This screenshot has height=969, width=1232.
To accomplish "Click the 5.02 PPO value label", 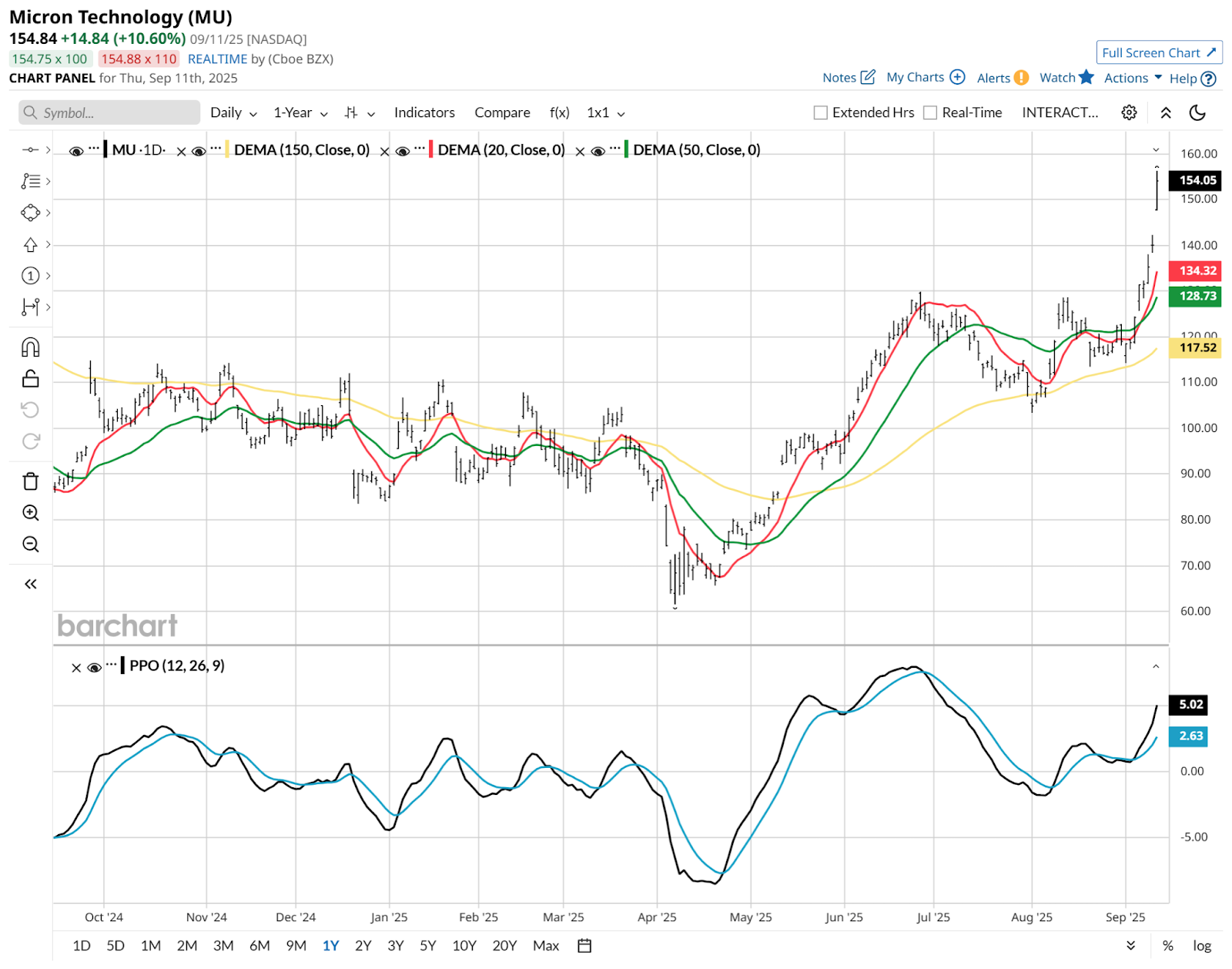I will pyautogui.click(x=1188, y=704).
